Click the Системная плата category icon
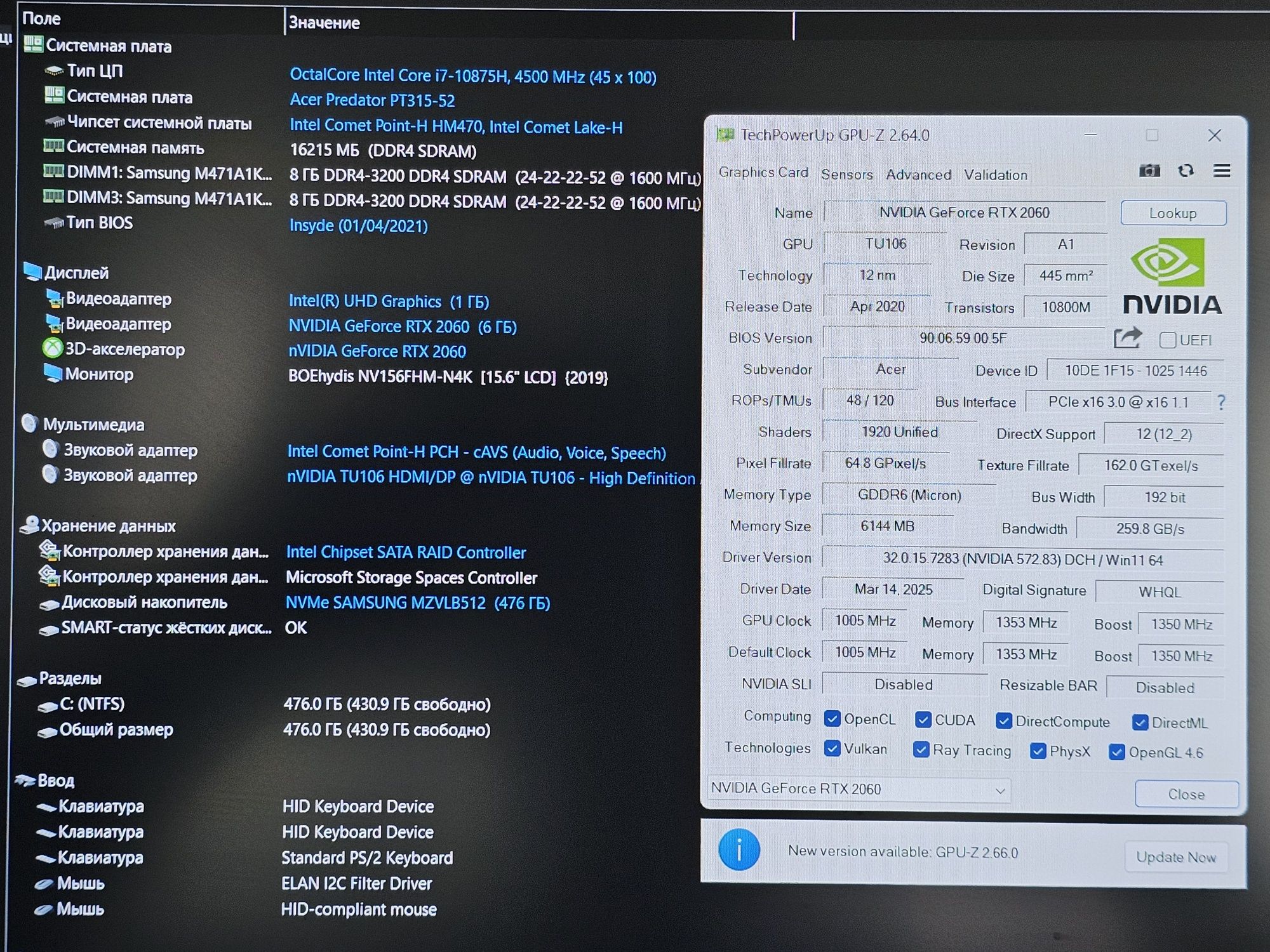 coord(33,44)
